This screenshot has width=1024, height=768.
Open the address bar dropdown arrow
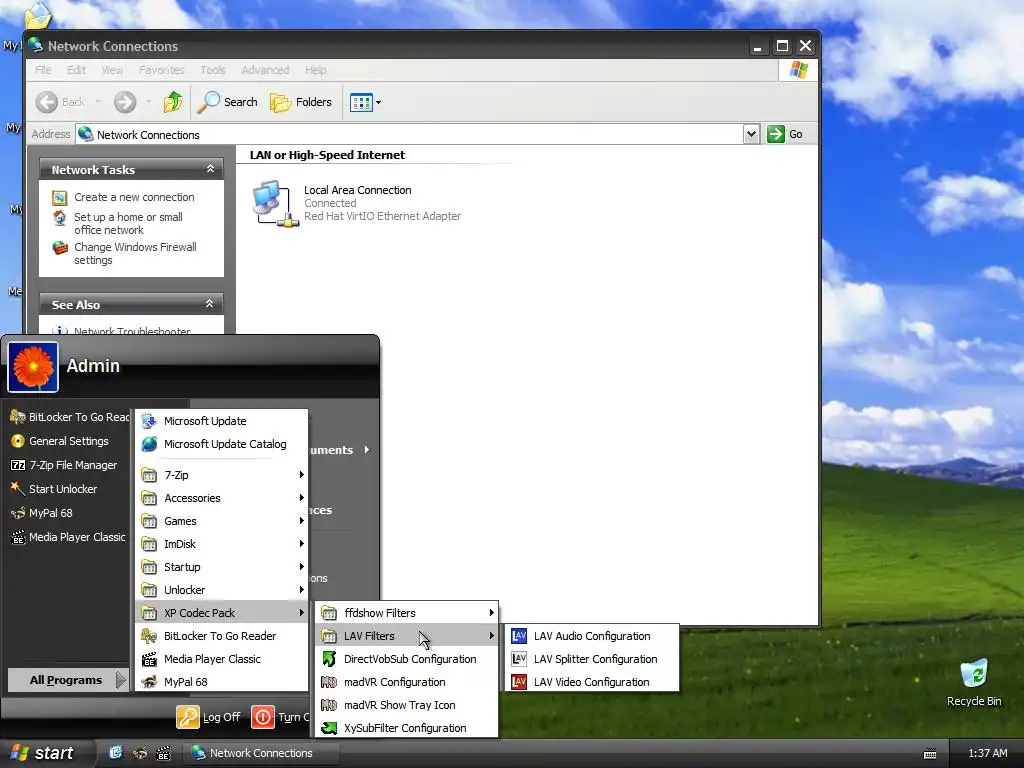751,134
